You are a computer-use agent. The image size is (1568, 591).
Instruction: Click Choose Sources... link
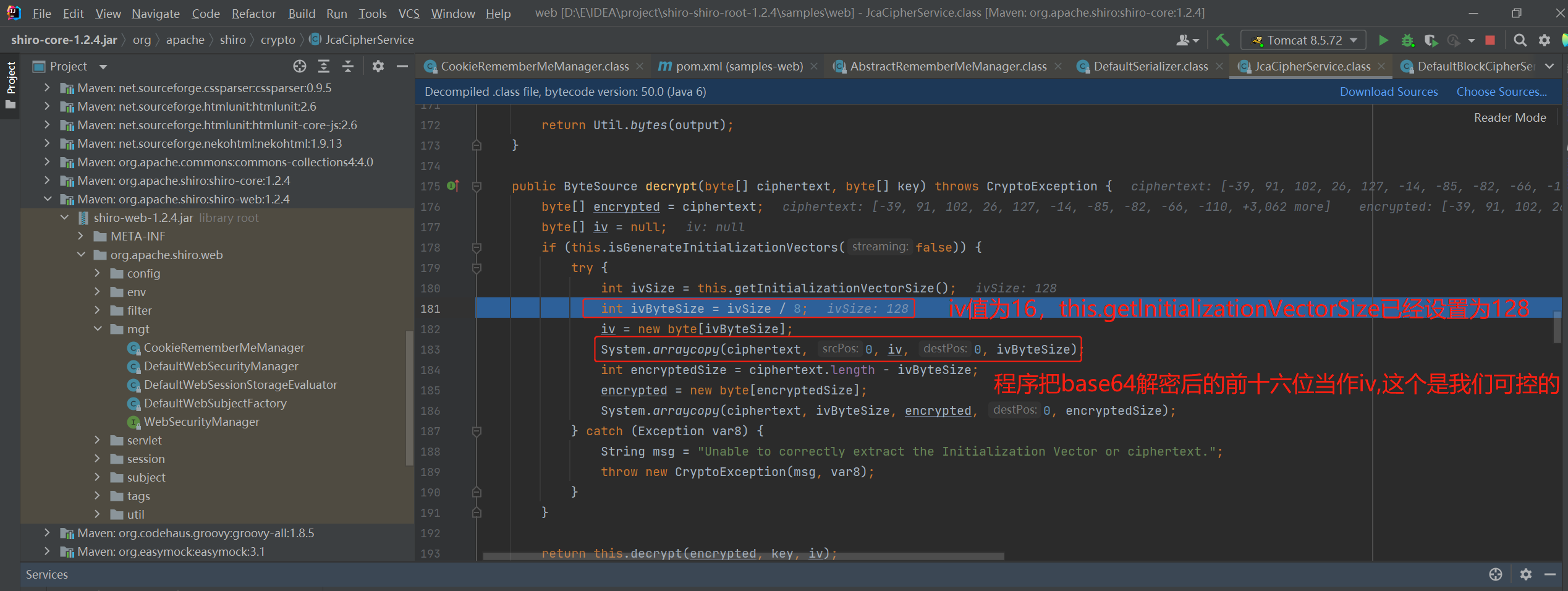[1501, 91]
